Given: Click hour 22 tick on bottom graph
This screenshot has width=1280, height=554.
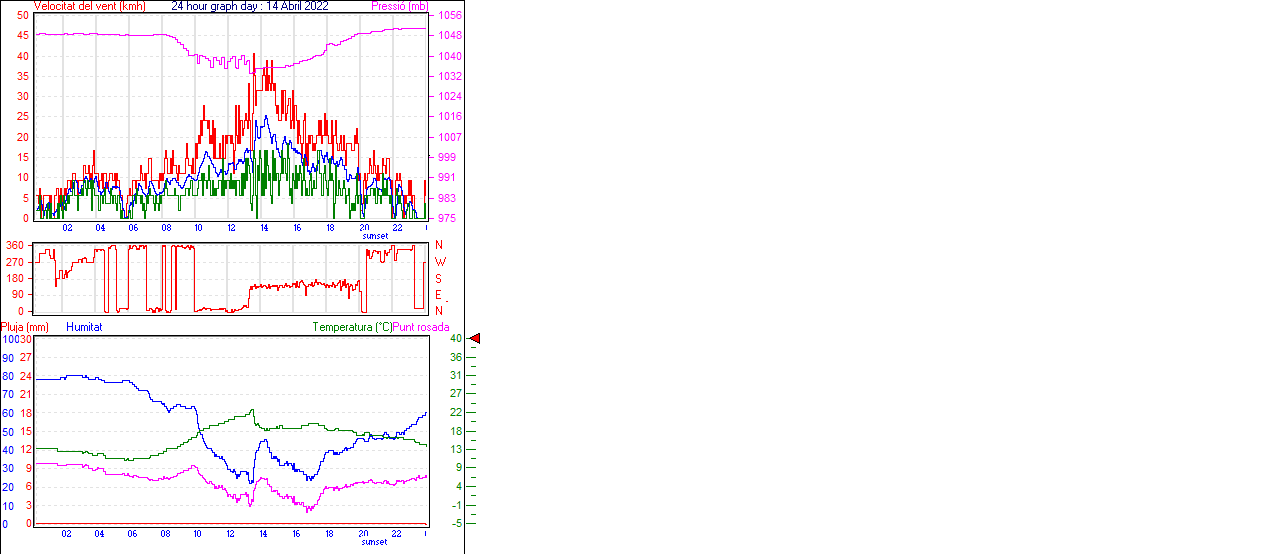Looking at the screenshot, I should [396, 534].
